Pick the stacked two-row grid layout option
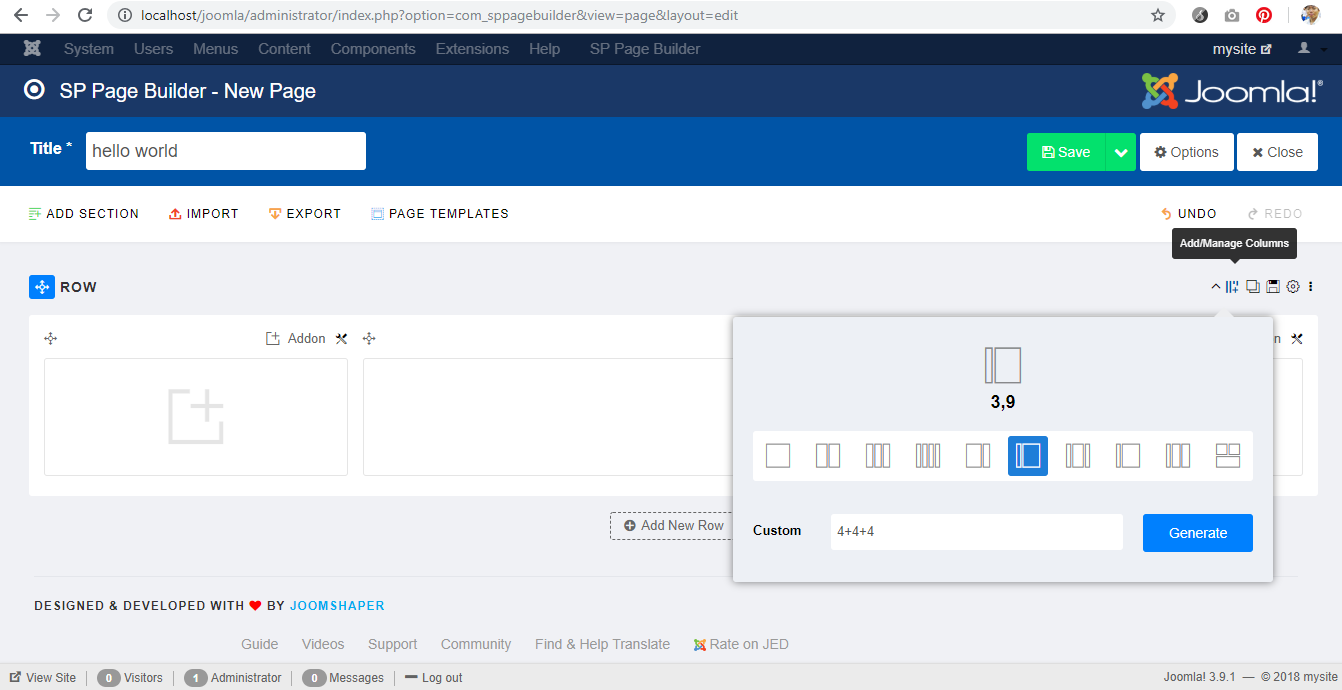The width and height of the screenshot is (1342, 690). coord(1228,456)
